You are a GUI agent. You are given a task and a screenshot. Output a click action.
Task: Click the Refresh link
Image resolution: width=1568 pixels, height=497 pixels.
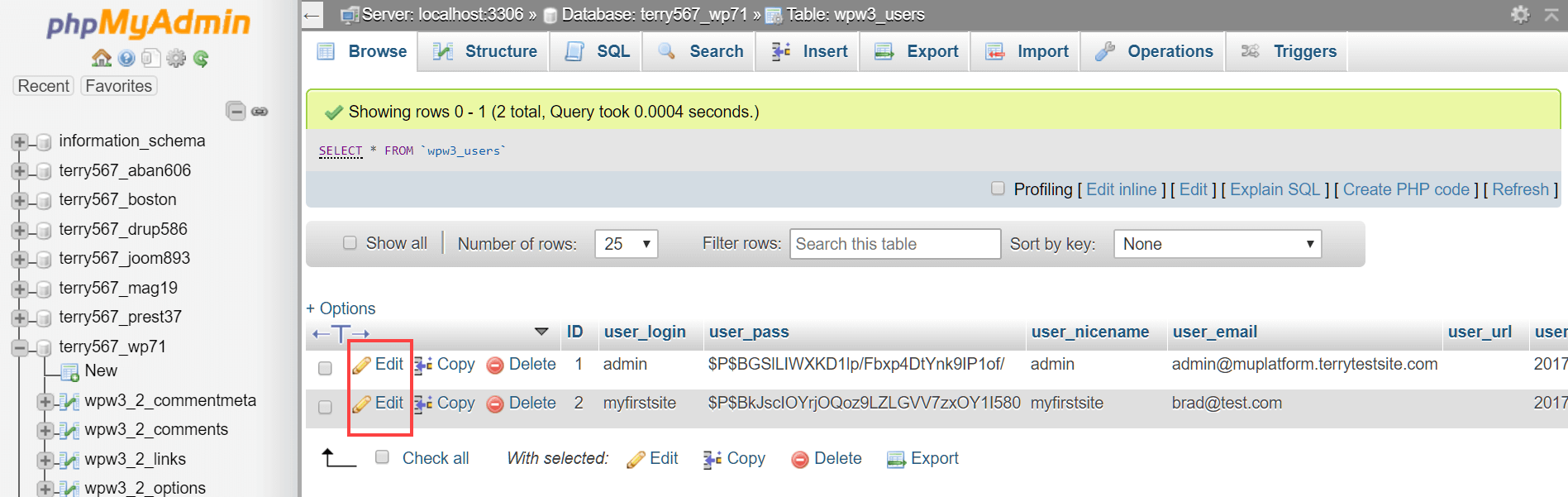(x=1520, y=189)
